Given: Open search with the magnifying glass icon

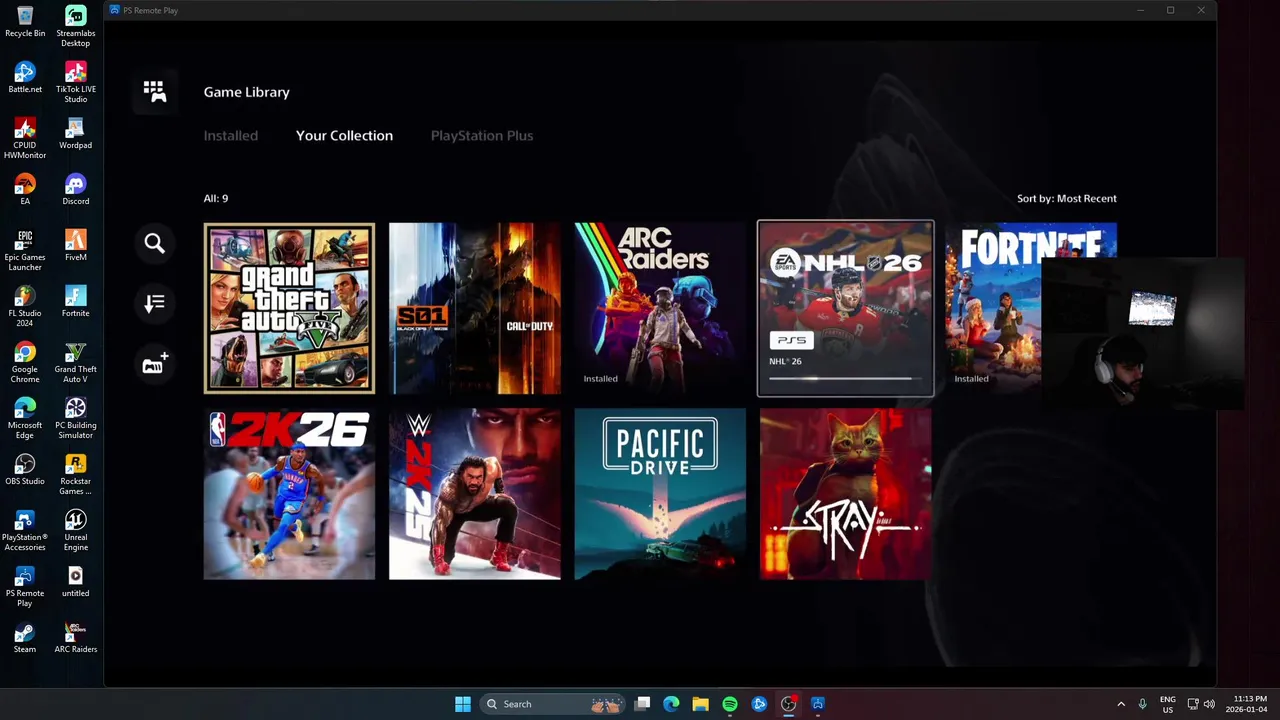Looking at the screenshot, I should (154, 243).
